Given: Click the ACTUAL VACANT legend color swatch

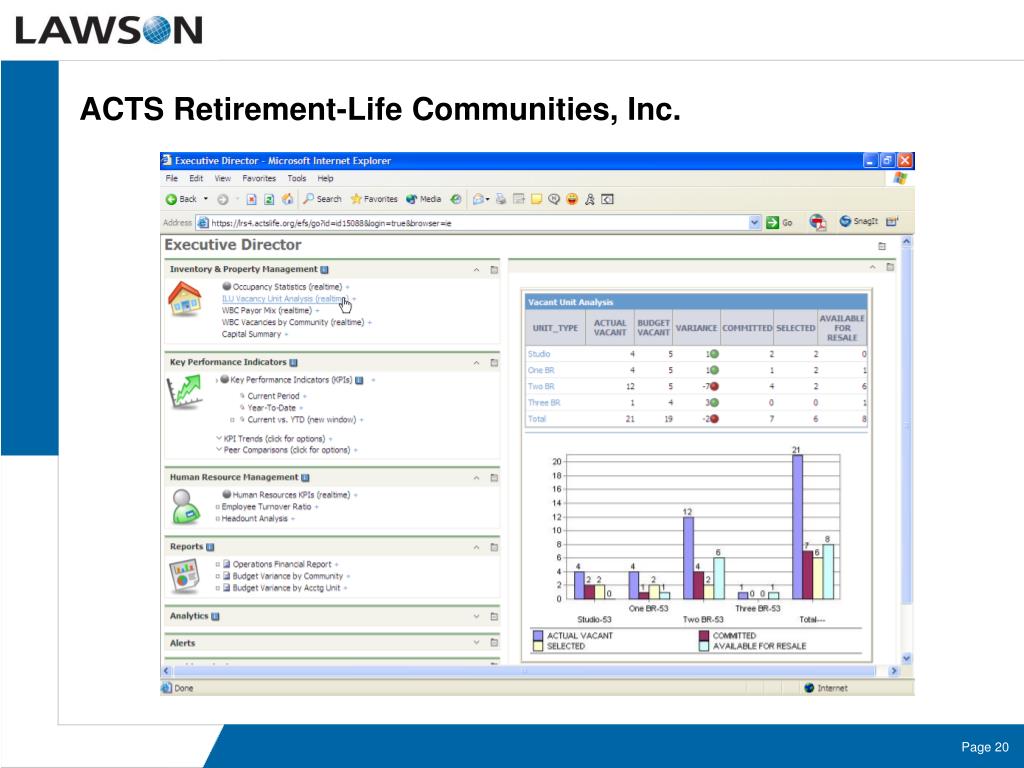Looking at the screenshot, I should [x=538, y=635].
